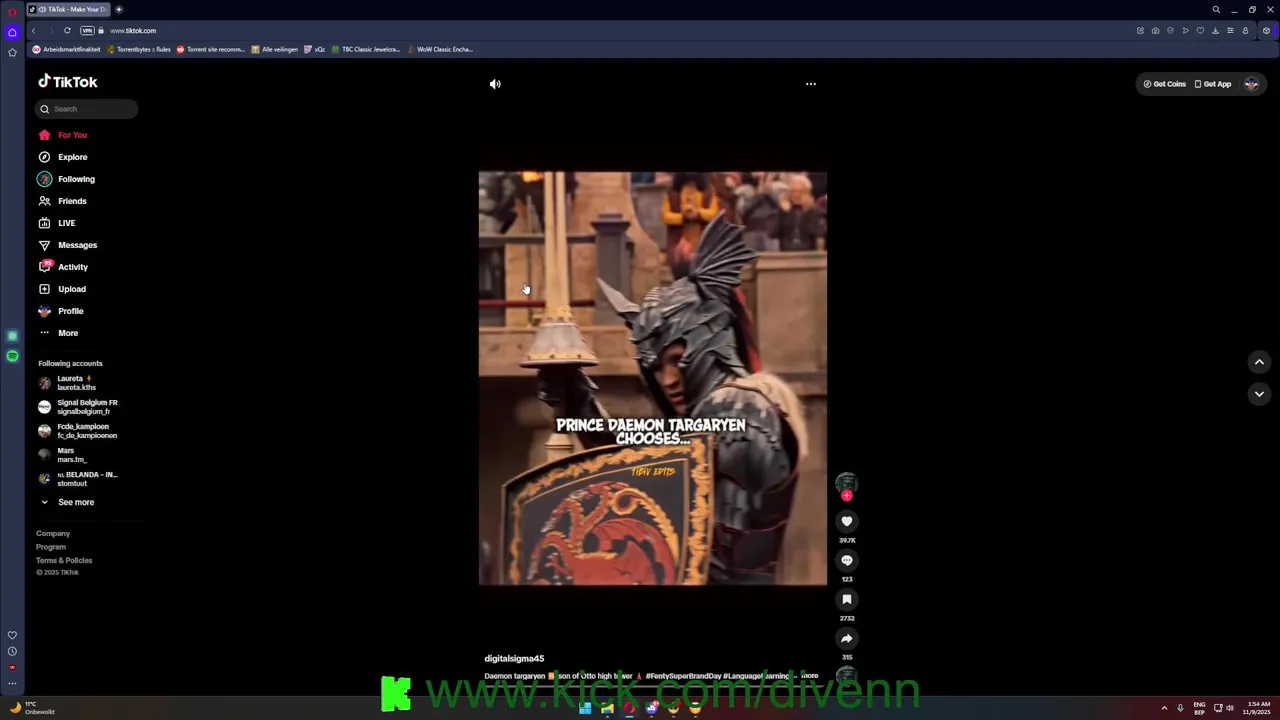Open a new browser tab
The width and height of the screenshot is (1280, 720).
click(118, 9)
